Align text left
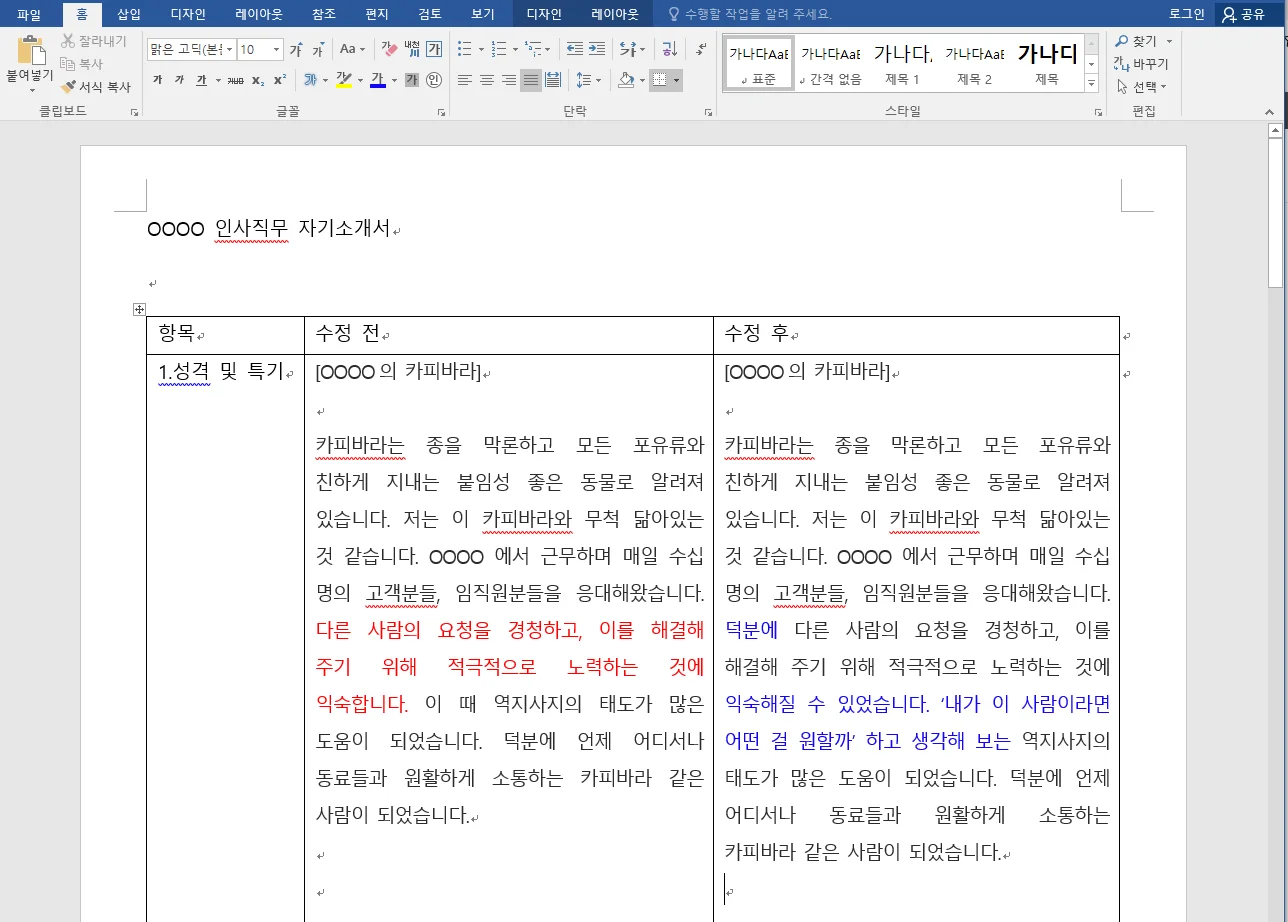Image resolution: width=1288 pixels, height=922 pixels. point(465,80)
